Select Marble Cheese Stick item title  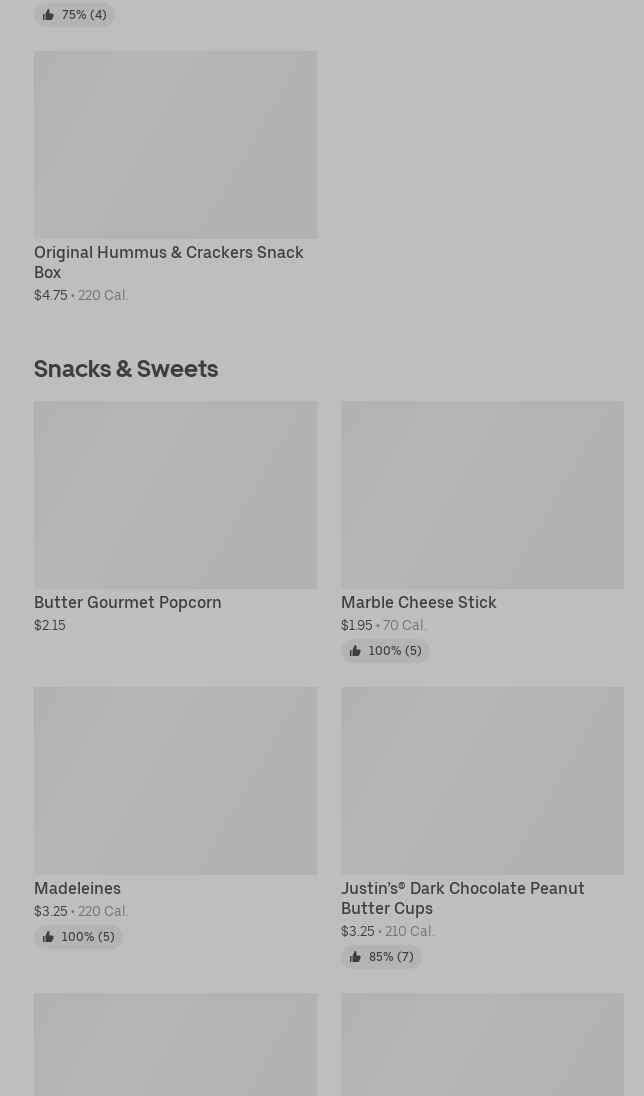(x=418, y=602)
